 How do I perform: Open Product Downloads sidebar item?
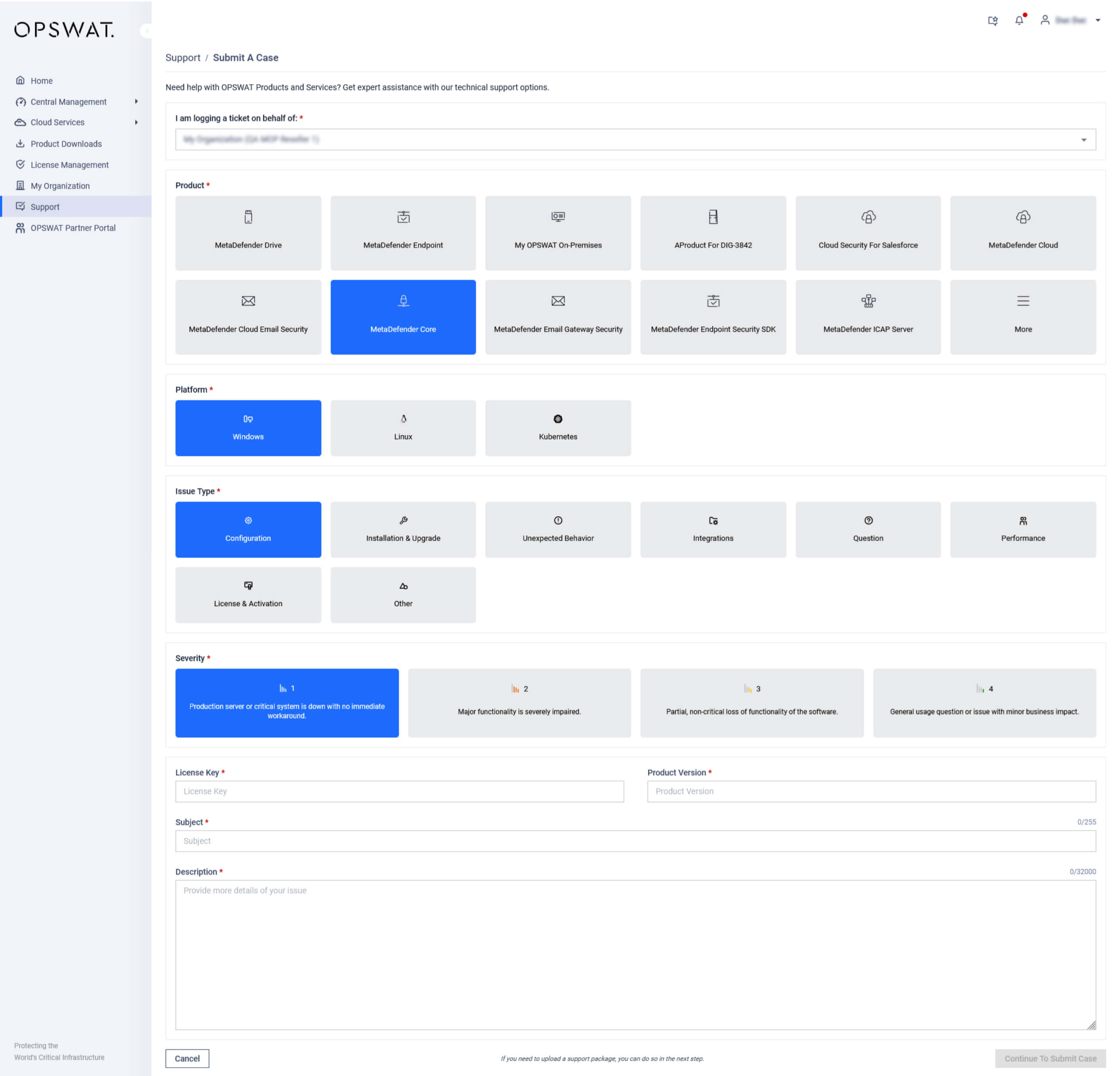click(66, 144)
